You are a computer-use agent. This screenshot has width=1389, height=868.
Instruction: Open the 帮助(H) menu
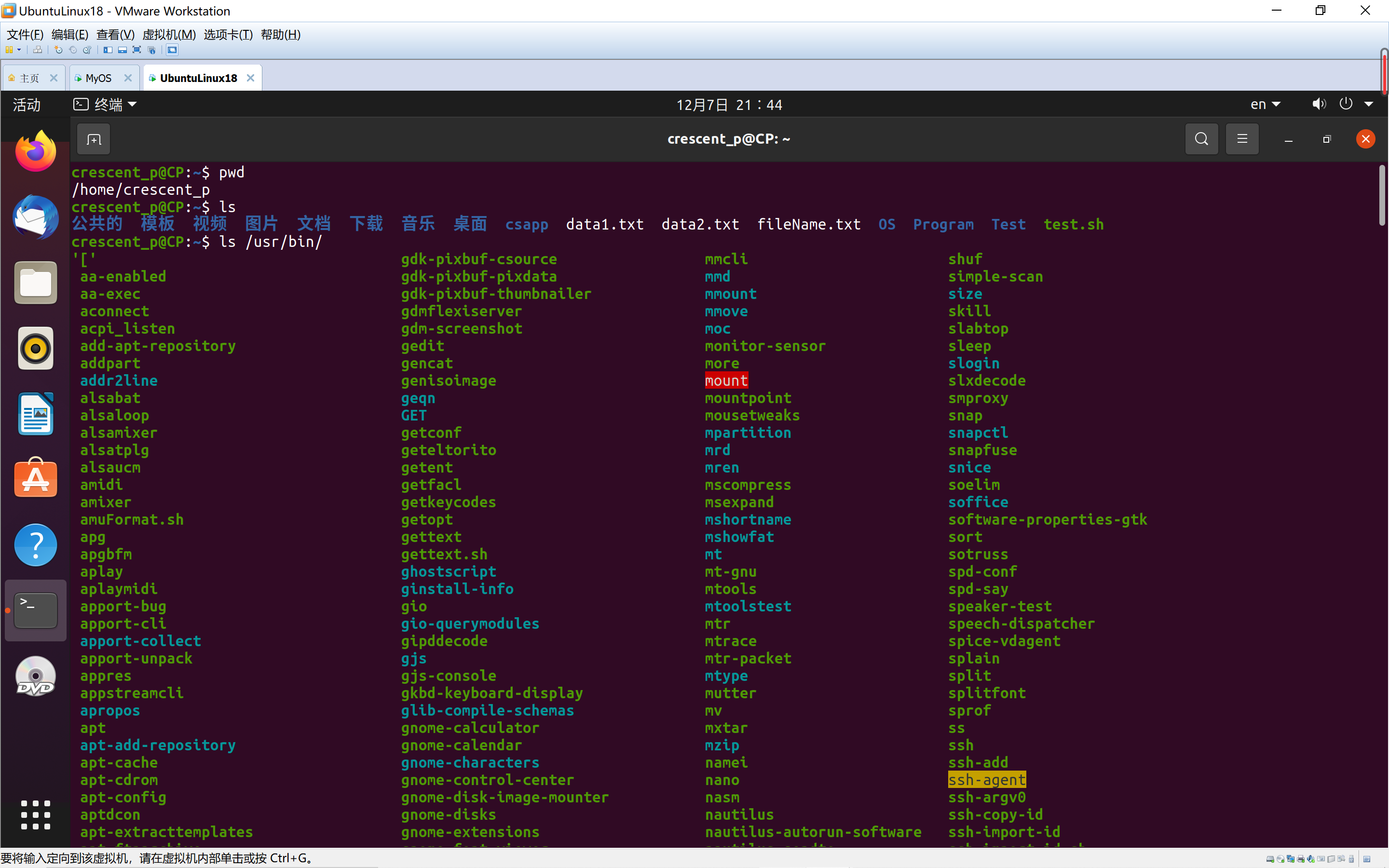pyautogui.click(x=280, y=34)
